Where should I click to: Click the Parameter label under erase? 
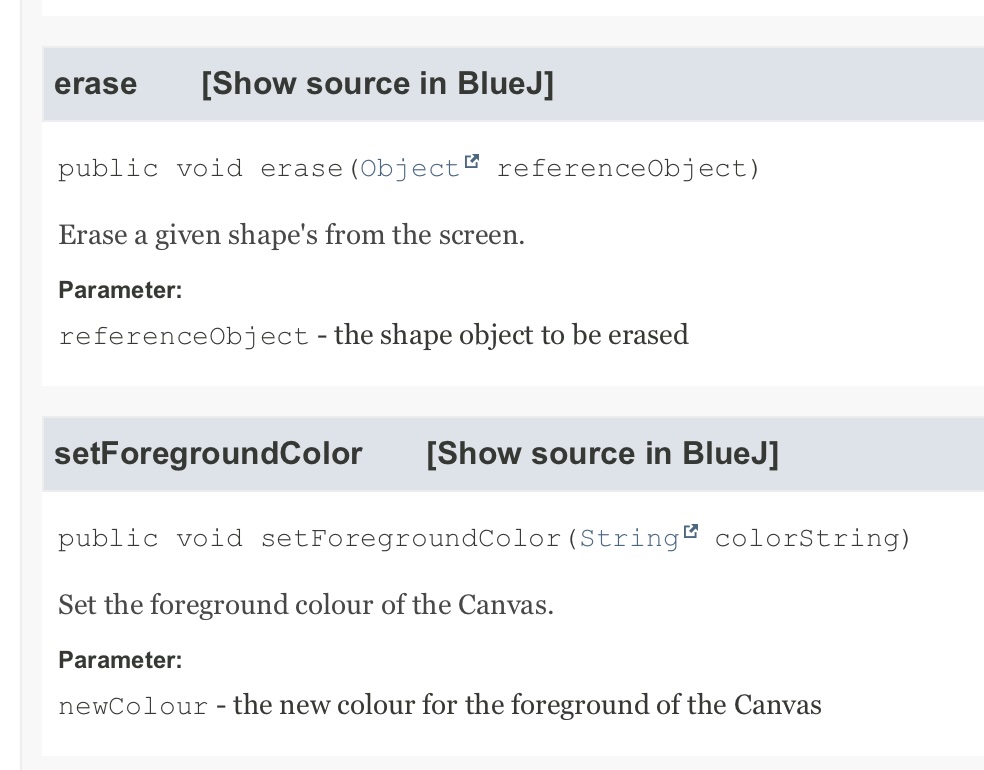(120, 291)
